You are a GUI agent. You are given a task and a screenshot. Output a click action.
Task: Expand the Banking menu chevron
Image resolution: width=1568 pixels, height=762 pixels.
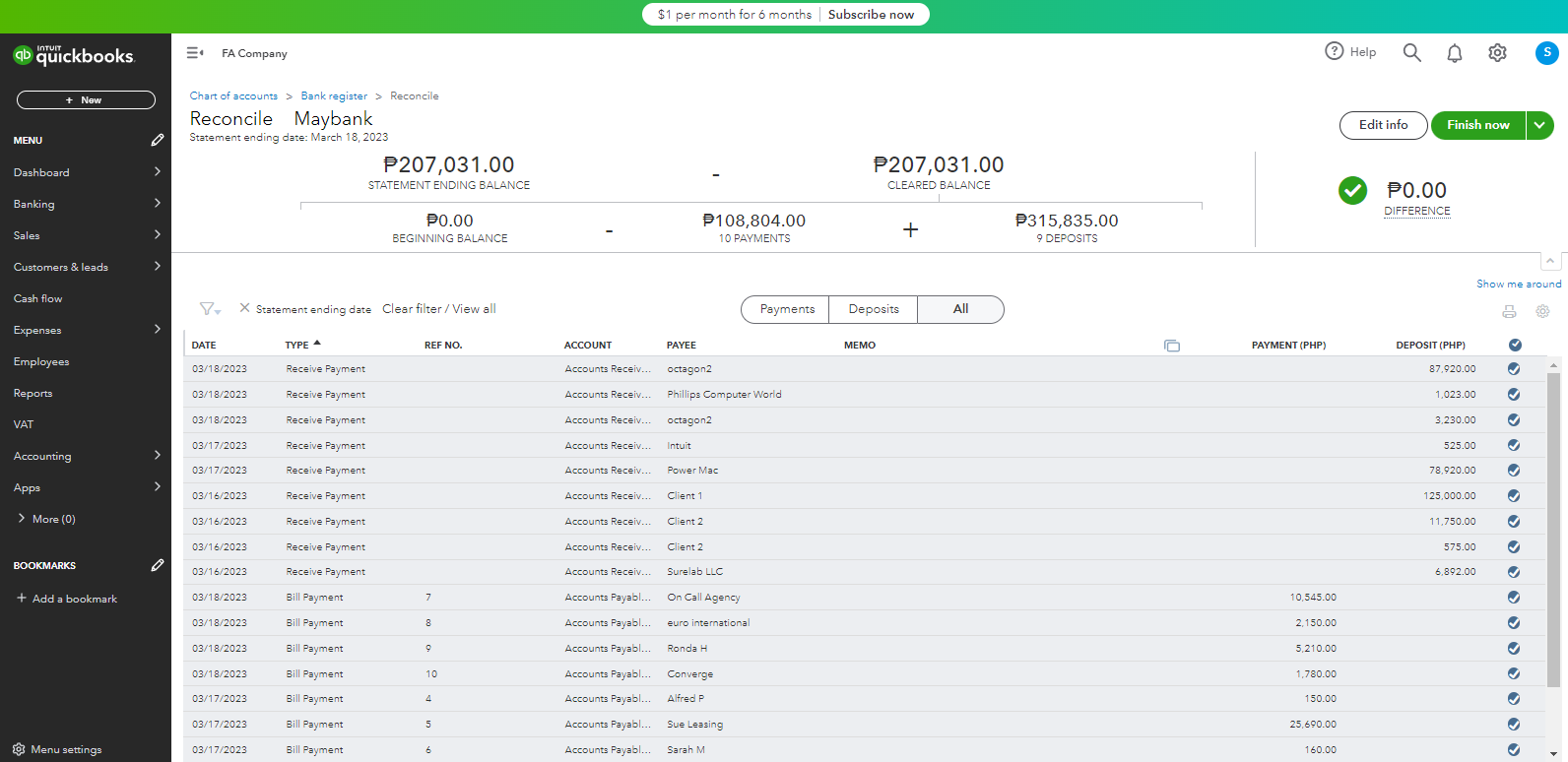pos(158,203)
